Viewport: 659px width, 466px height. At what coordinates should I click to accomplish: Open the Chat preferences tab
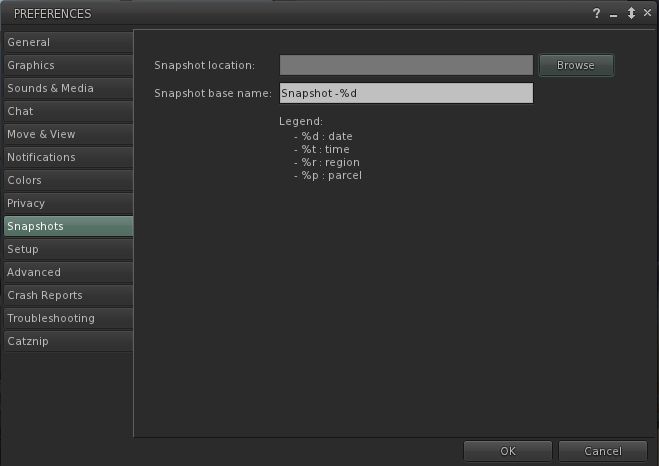pos(67,111)
